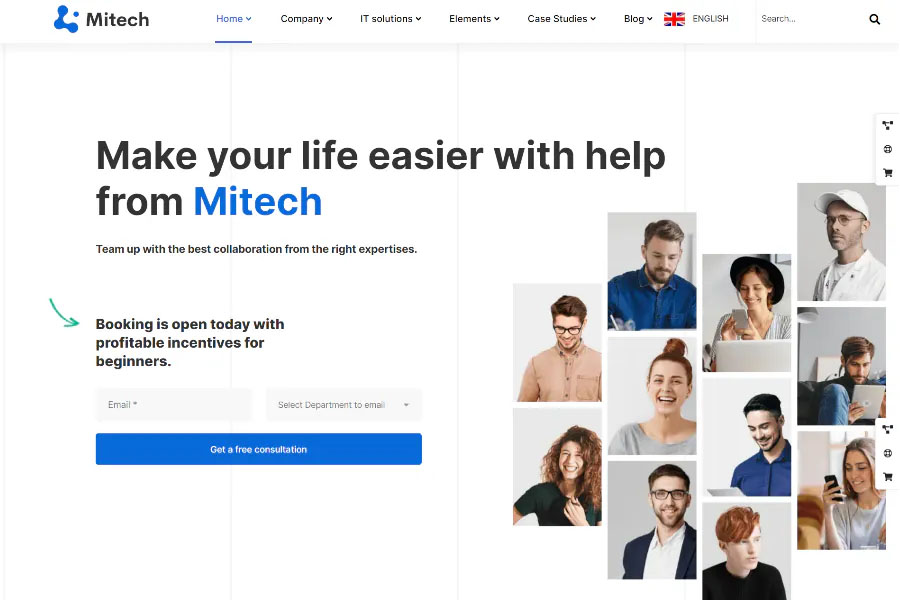Open Select Department to email dropdown
Viewport: 900px width, 600px height.
click(x=344, y=405)
